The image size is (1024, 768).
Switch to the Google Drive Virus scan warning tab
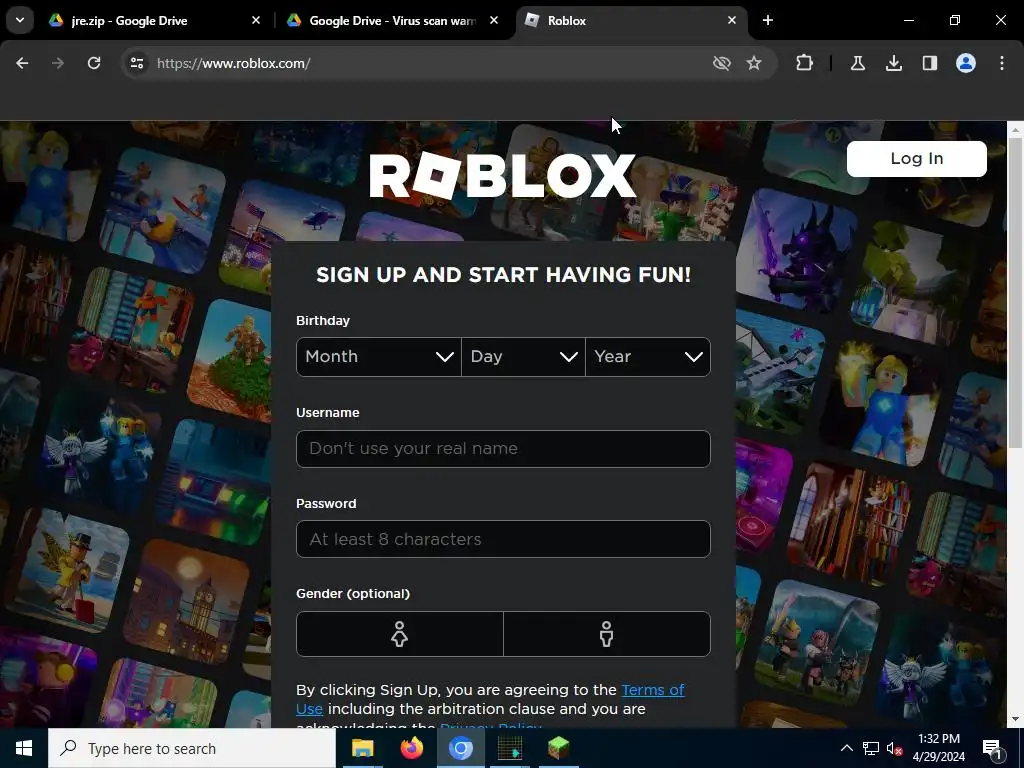pyautogui.click(x=393, y=20)
